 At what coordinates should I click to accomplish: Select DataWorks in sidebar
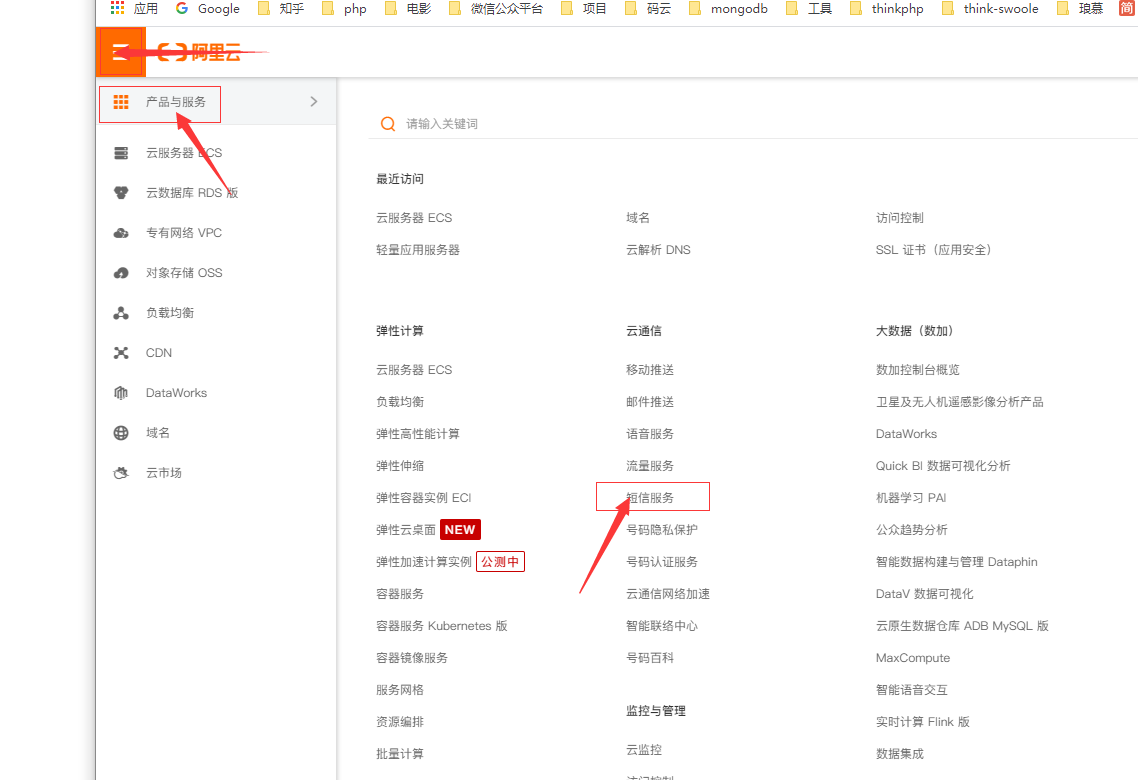(x=176, y=393)
